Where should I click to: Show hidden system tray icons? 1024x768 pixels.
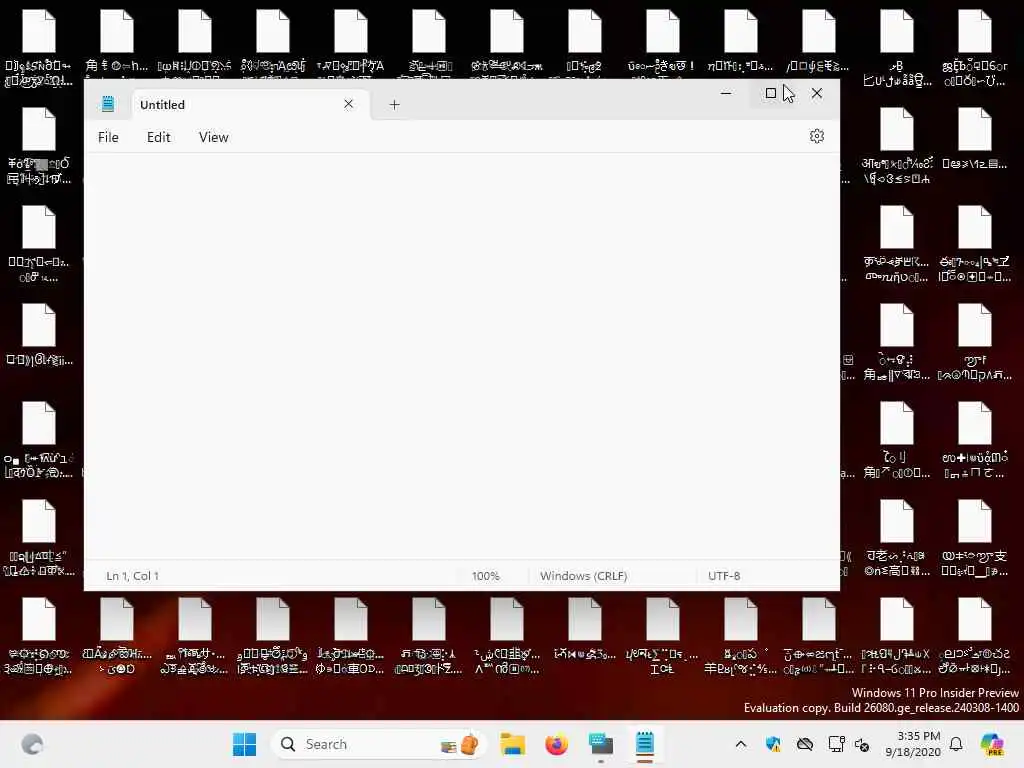pyautogui.click(x=741, y=744)
